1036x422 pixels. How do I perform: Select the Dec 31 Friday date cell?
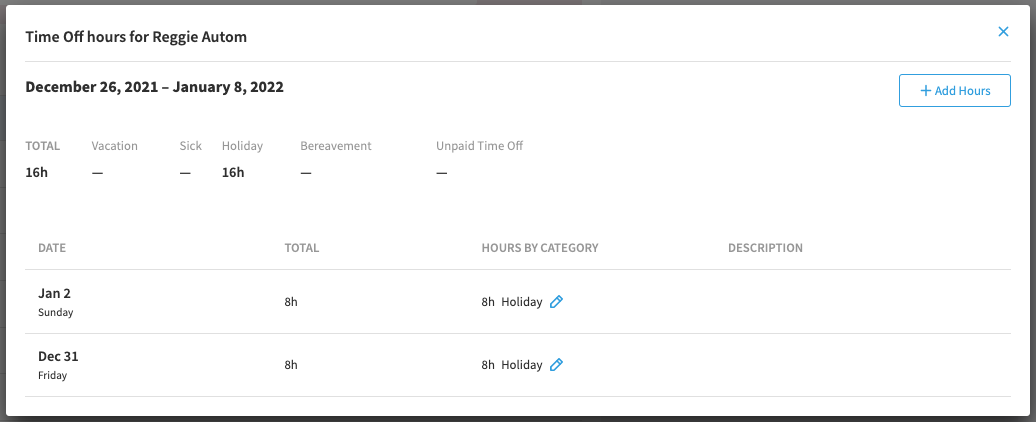pyautogui.click(x=58, y=365)
